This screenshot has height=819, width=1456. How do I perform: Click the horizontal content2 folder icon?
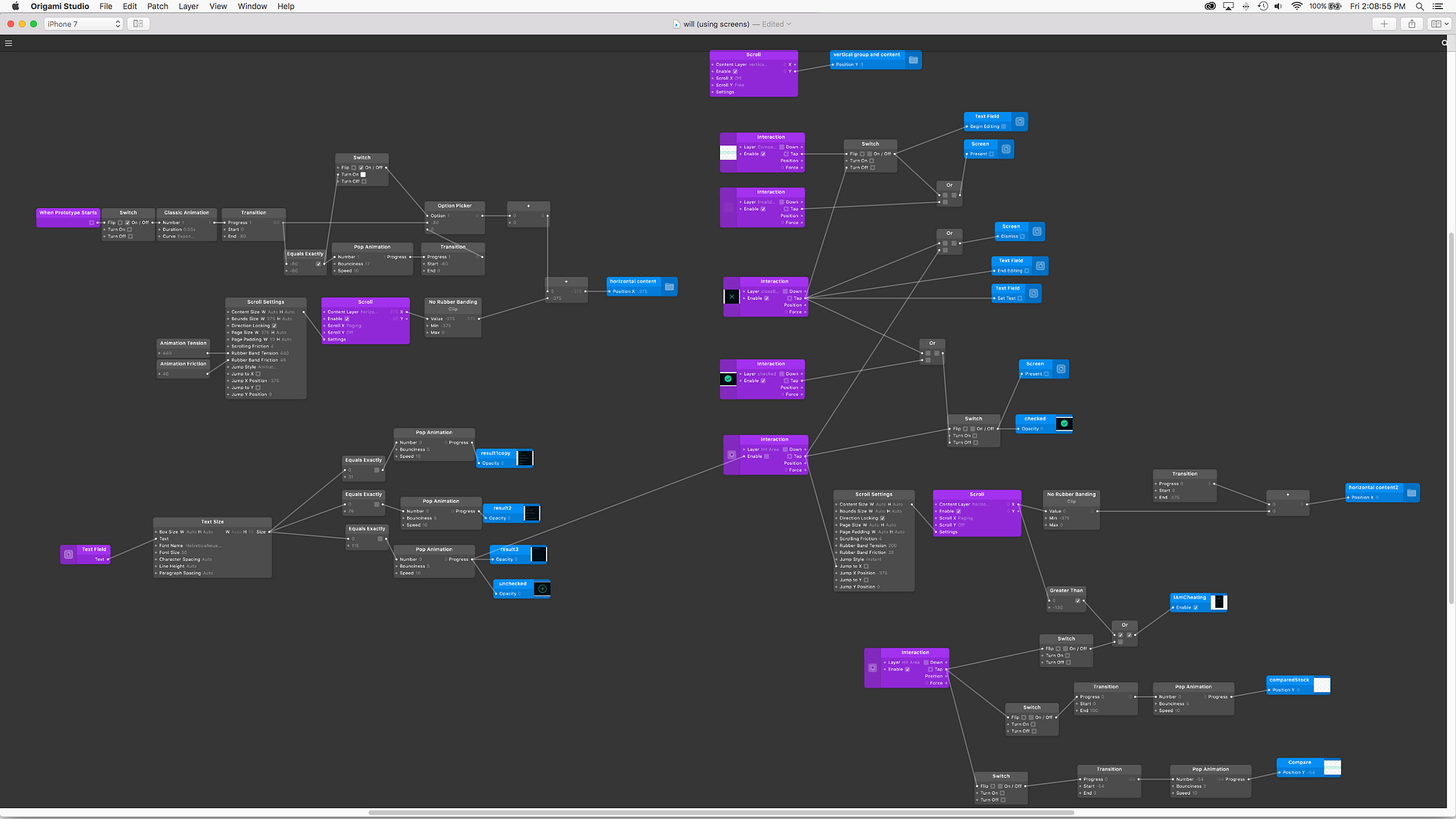coord(1411,493)
